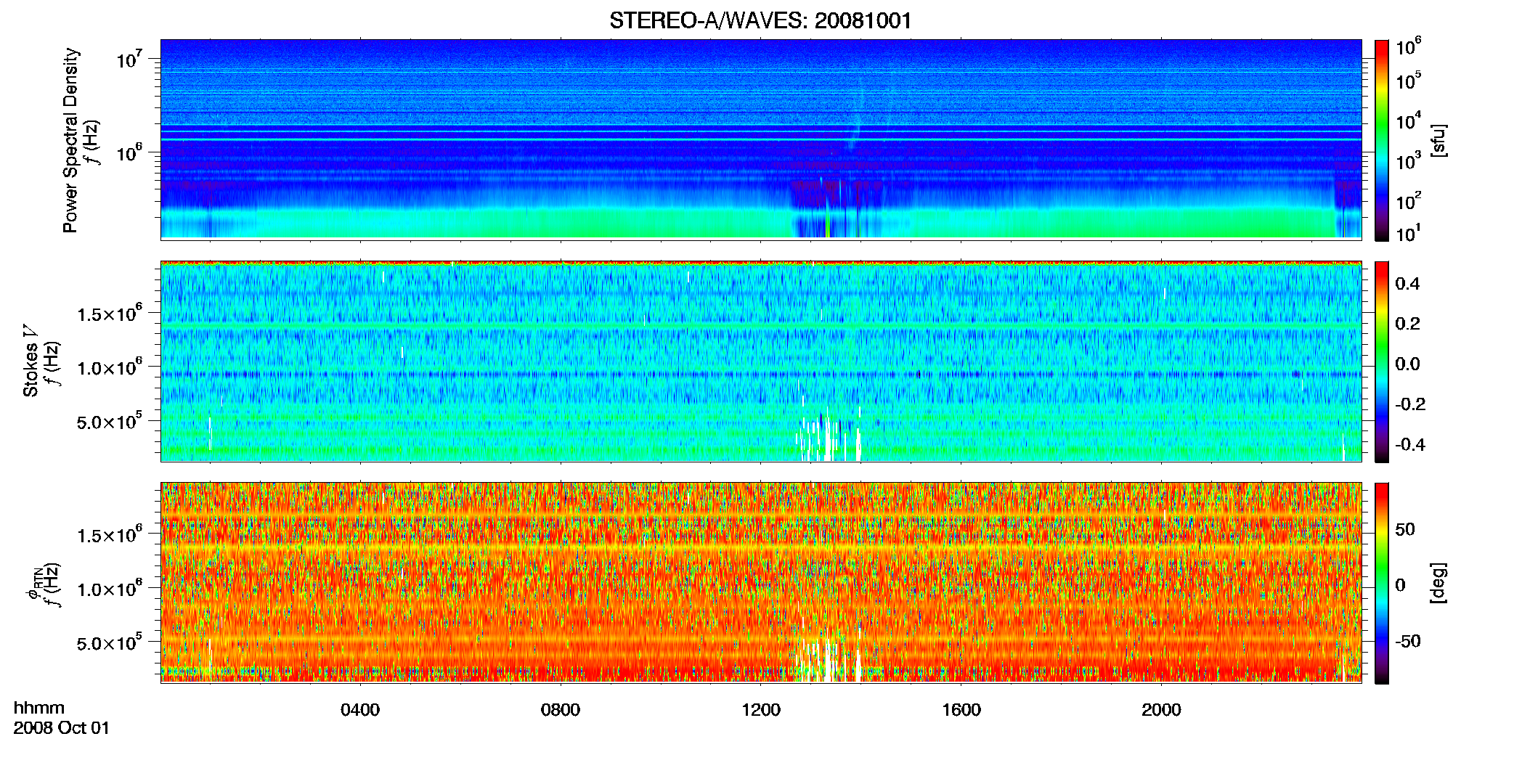
Task: Click the [deg] colorbar unit label
Action: pos(1438,583)
